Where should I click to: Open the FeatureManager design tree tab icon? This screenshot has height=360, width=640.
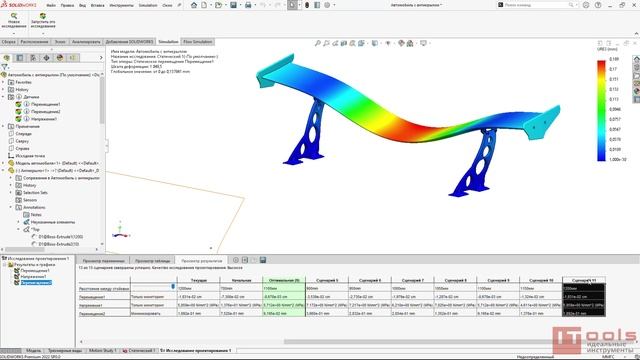pos(7,58)
